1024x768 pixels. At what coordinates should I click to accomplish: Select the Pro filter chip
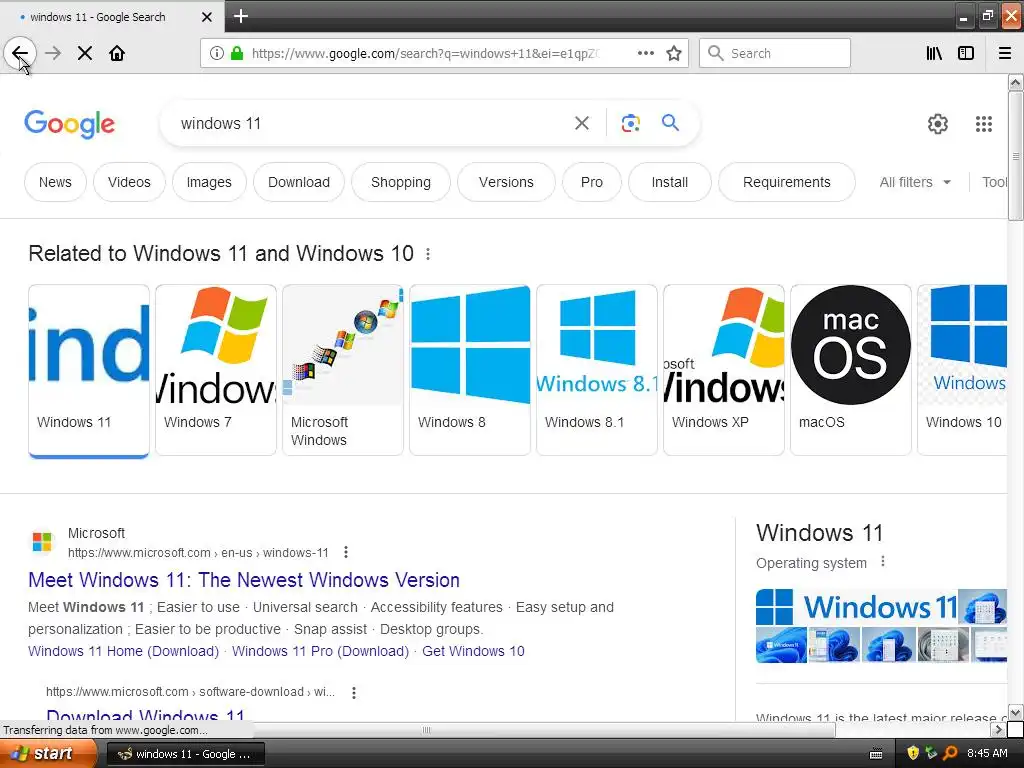point(592,182)
